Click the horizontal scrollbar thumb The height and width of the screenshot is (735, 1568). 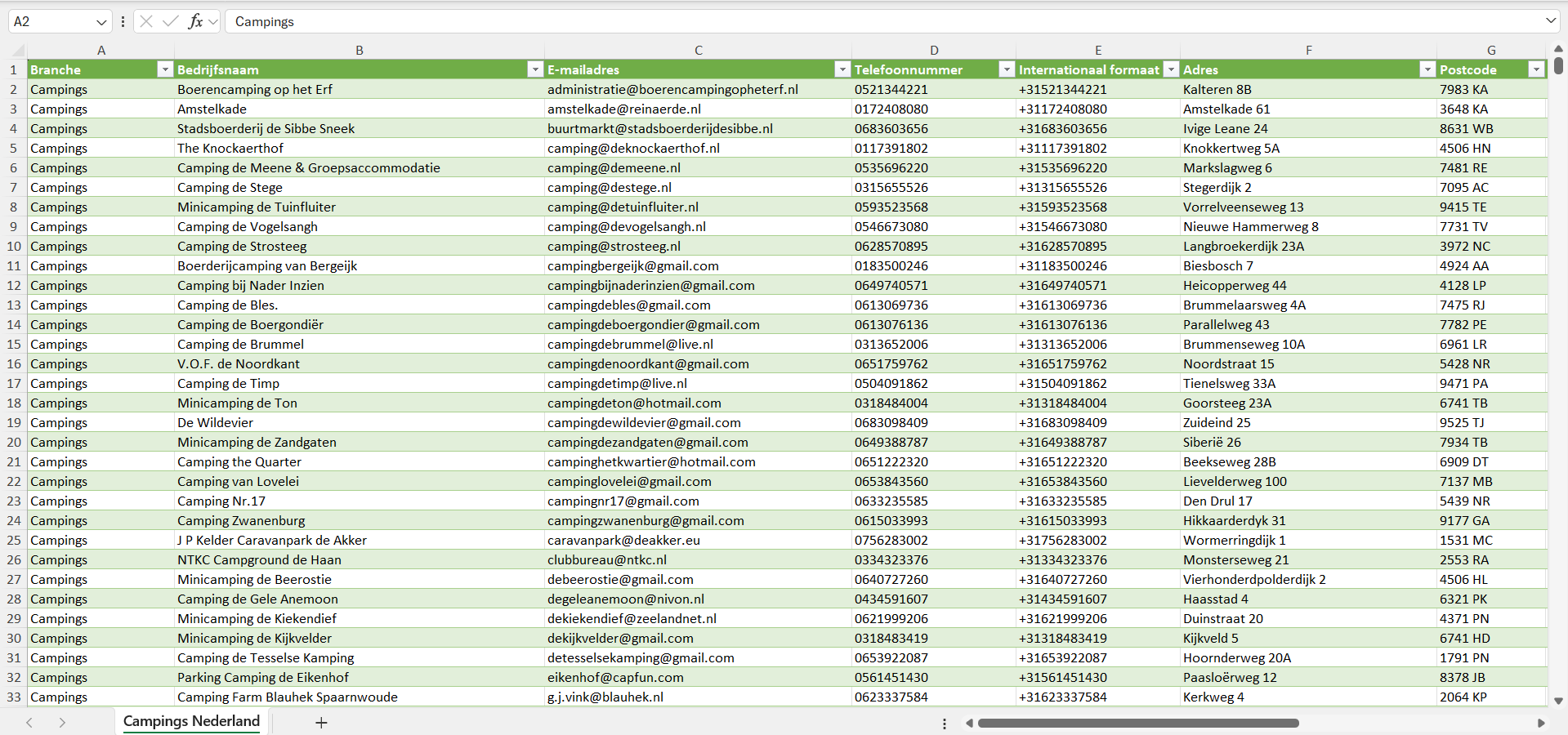1137,723
